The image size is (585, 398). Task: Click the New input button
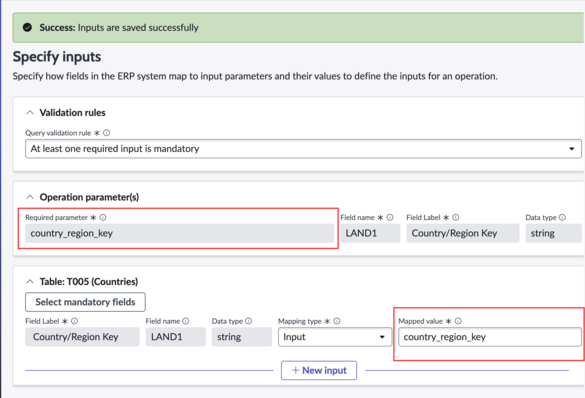point(319,370)
